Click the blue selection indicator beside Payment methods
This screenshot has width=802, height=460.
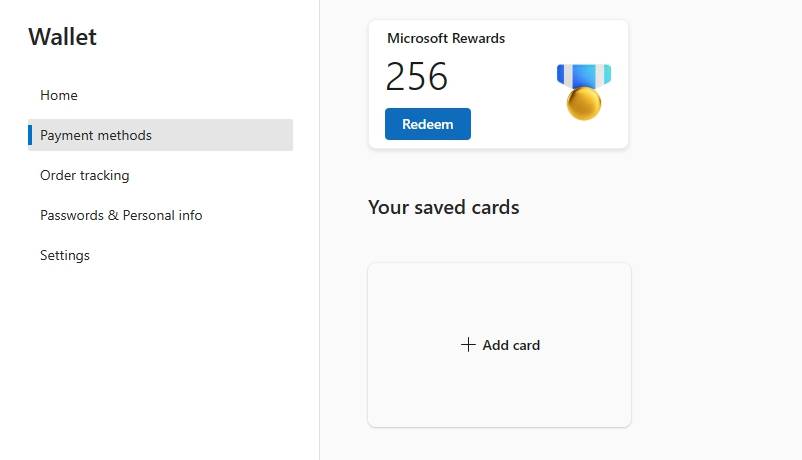(x=30, y=135)
